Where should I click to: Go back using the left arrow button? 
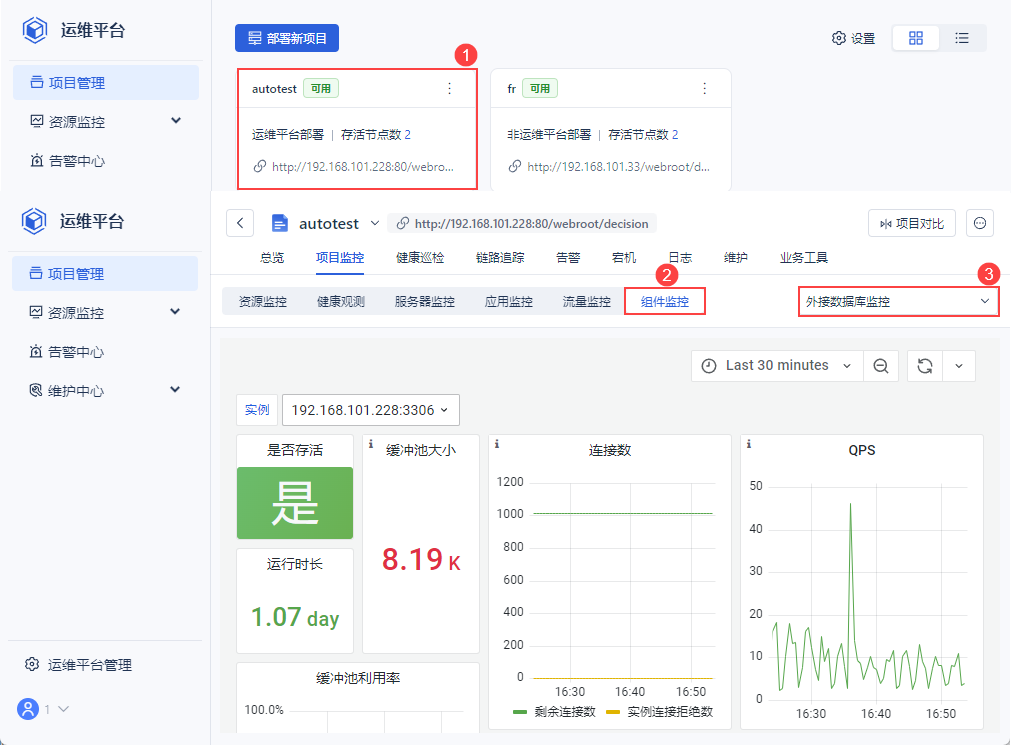coord(240,223)
